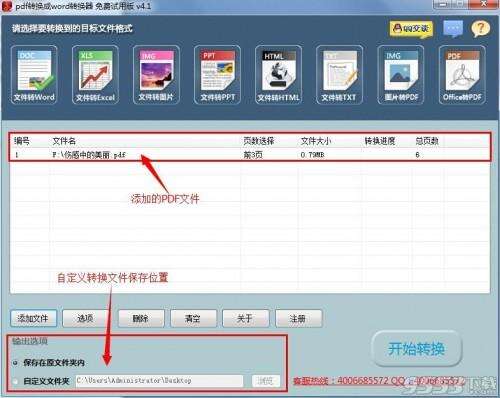Image resolution: width=500 pixels, height=398 pixels.
Task: Click the 注册 button
Action: click(x=298, y=318)
